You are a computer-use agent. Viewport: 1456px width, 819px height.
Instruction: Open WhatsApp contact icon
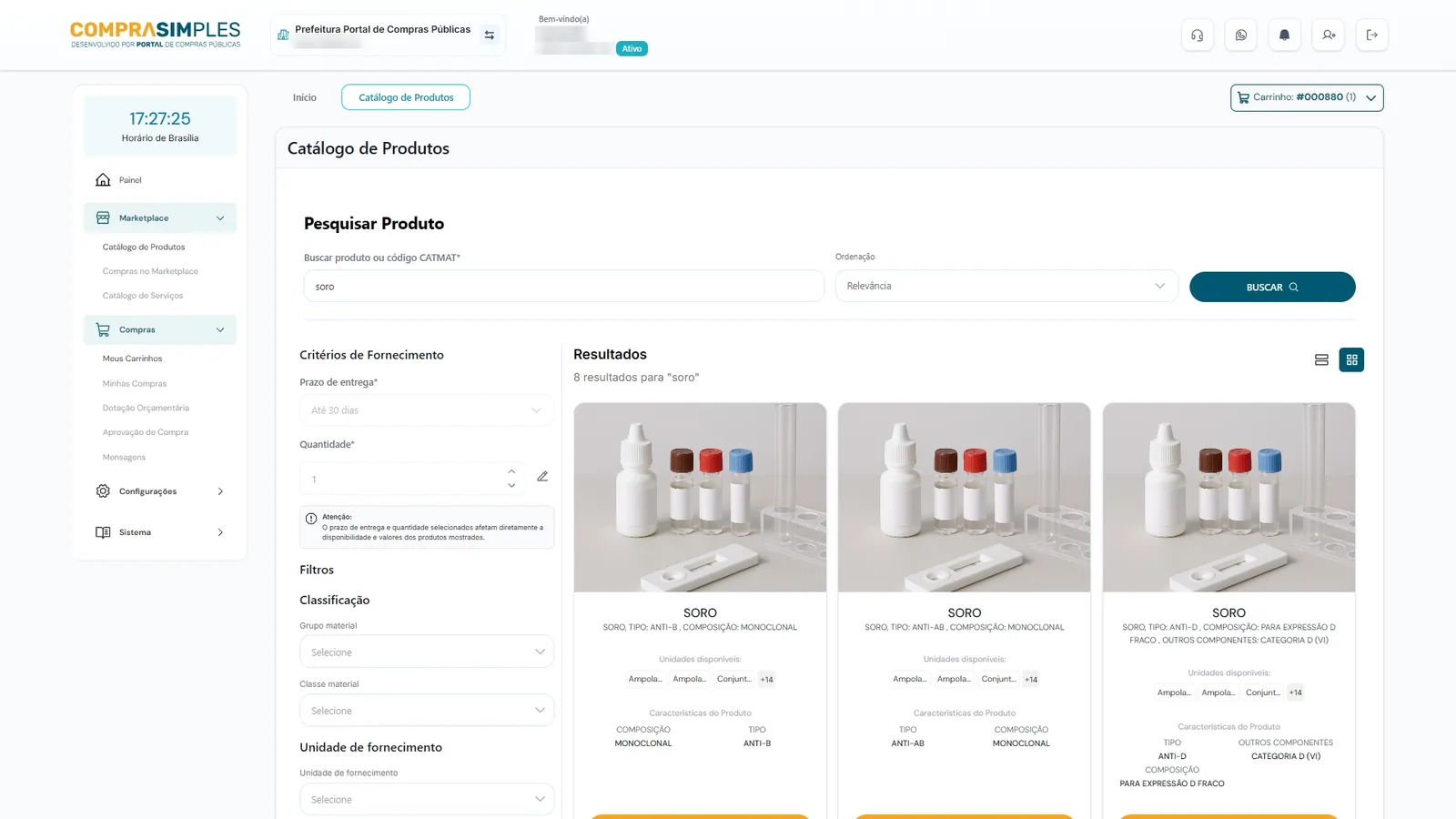(x=1241, y=35)
